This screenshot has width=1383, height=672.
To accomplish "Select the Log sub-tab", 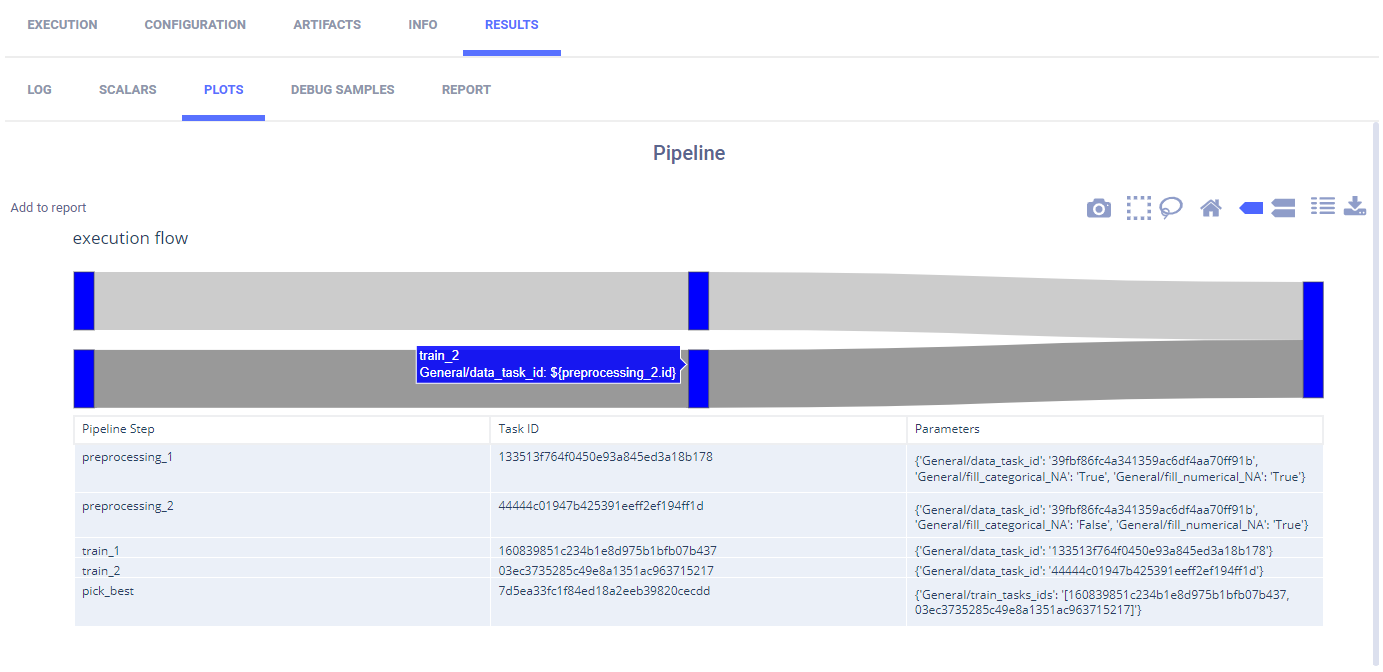I will point(39,90).
